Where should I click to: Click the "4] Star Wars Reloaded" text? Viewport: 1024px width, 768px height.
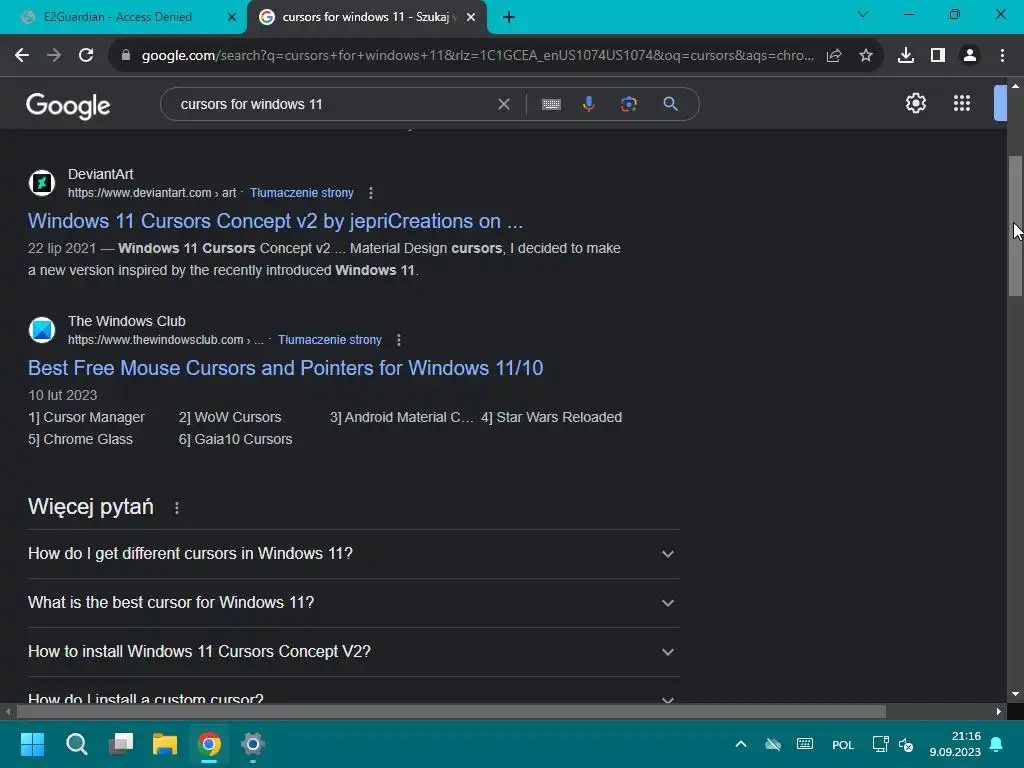[x=552, y=417]
